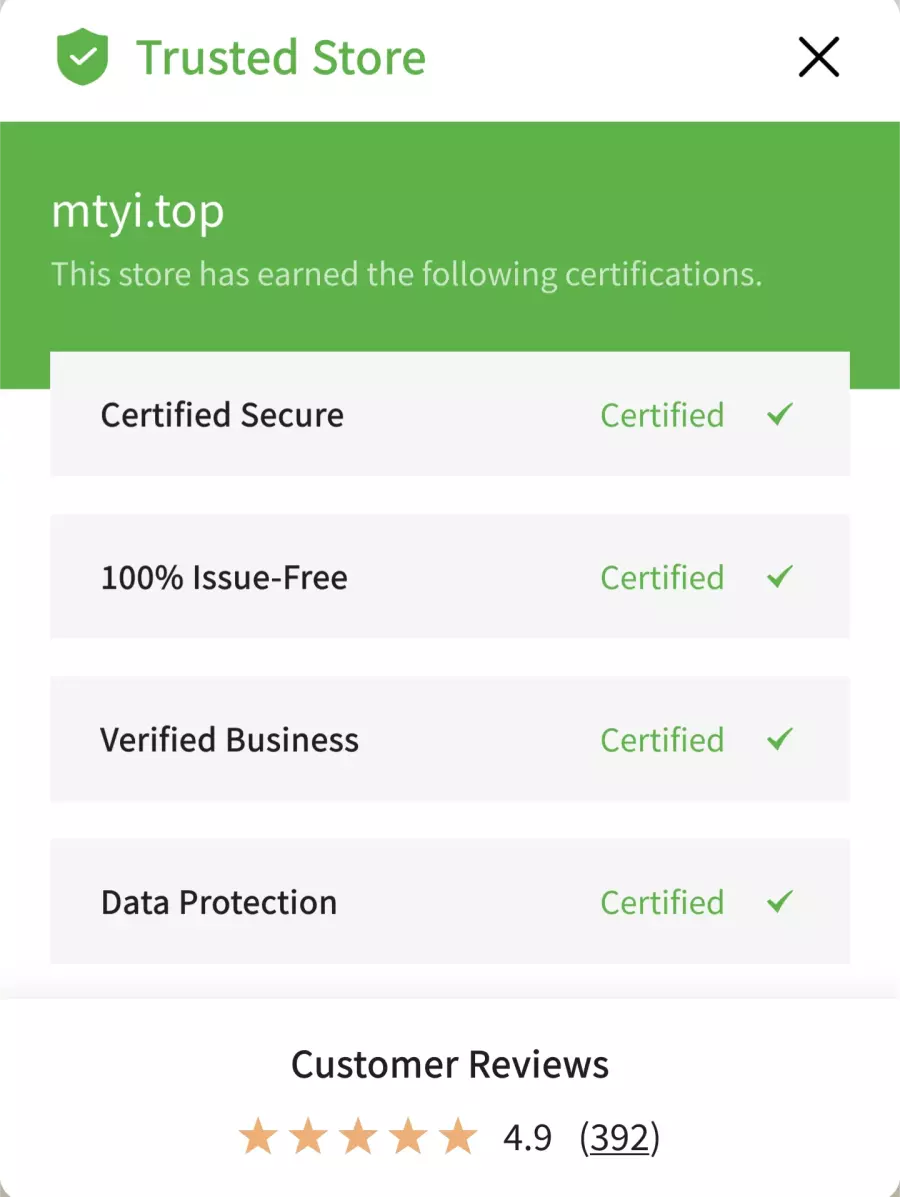Click the third review star
Image resolution: width=900 pixels, height=1197 pixels.
pos(358,1136)
